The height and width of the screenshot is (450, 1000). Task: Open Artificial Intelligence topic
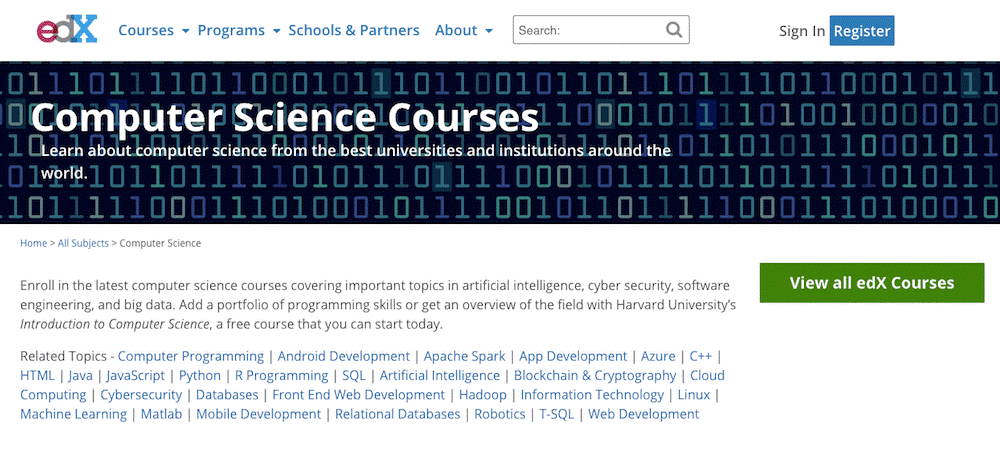pos(440,375)
